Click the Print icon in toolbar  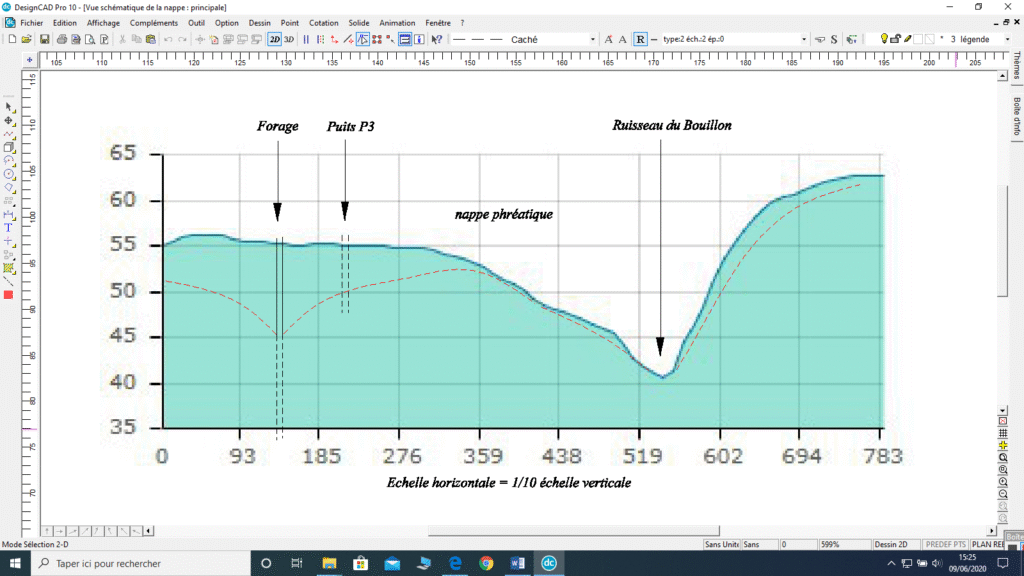[x=62, y=39]
